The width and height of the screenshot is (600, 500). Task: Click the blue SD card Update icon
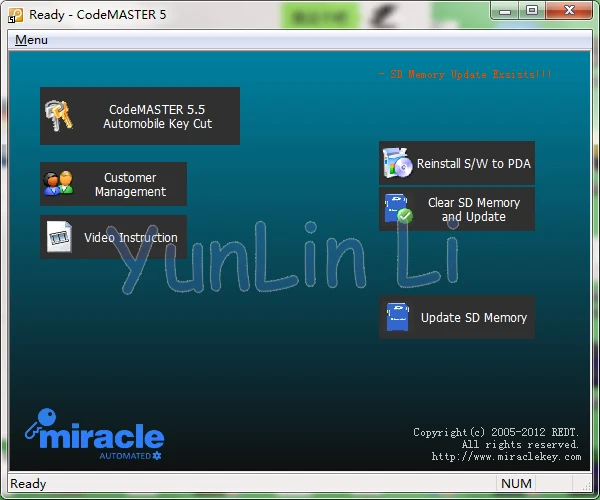point(398,317)
